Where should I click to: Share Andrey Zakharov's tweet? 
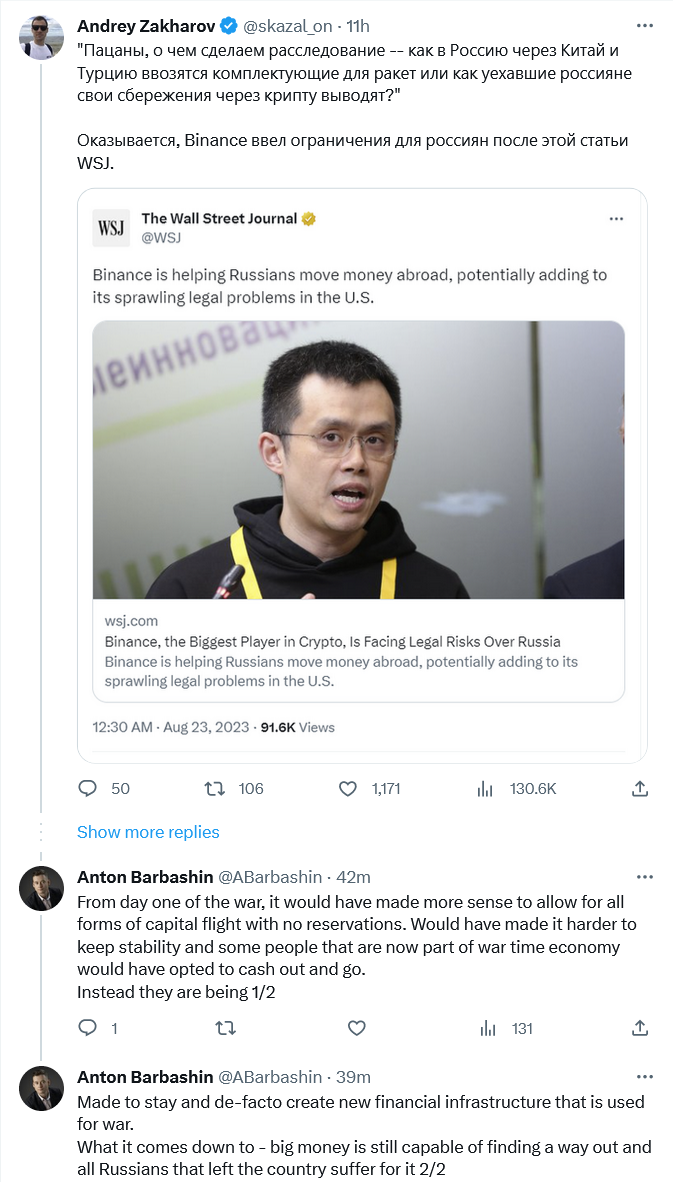[x=640, y=789]
